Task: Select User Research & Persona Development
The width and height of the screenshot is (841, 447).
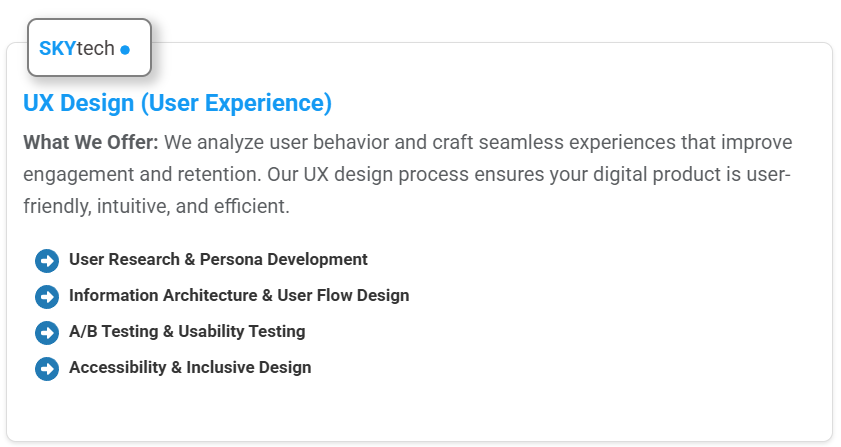Action: pos(218,259)
